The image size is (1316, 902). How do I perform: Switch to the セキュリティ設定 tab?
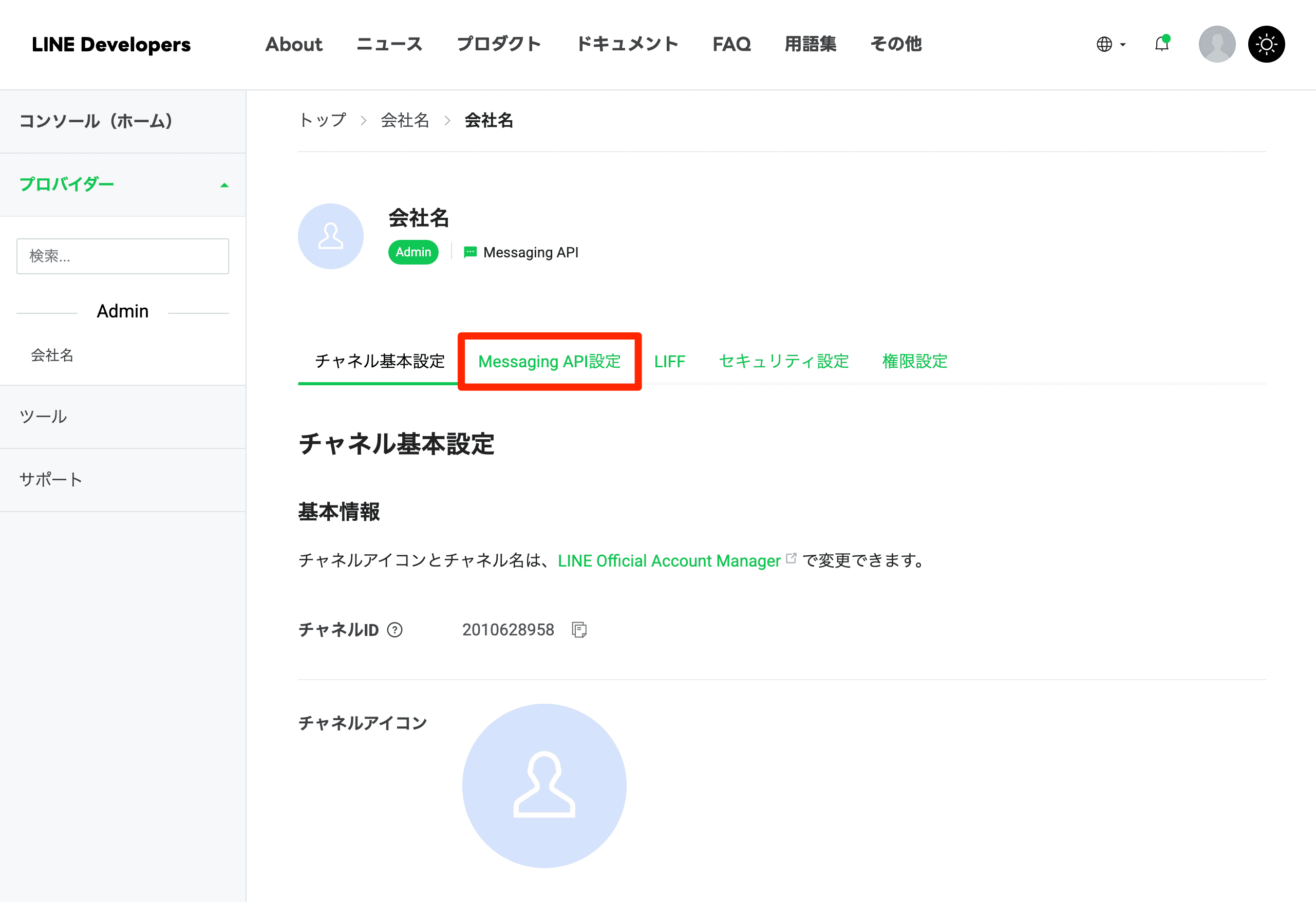(x=784, y=361)
